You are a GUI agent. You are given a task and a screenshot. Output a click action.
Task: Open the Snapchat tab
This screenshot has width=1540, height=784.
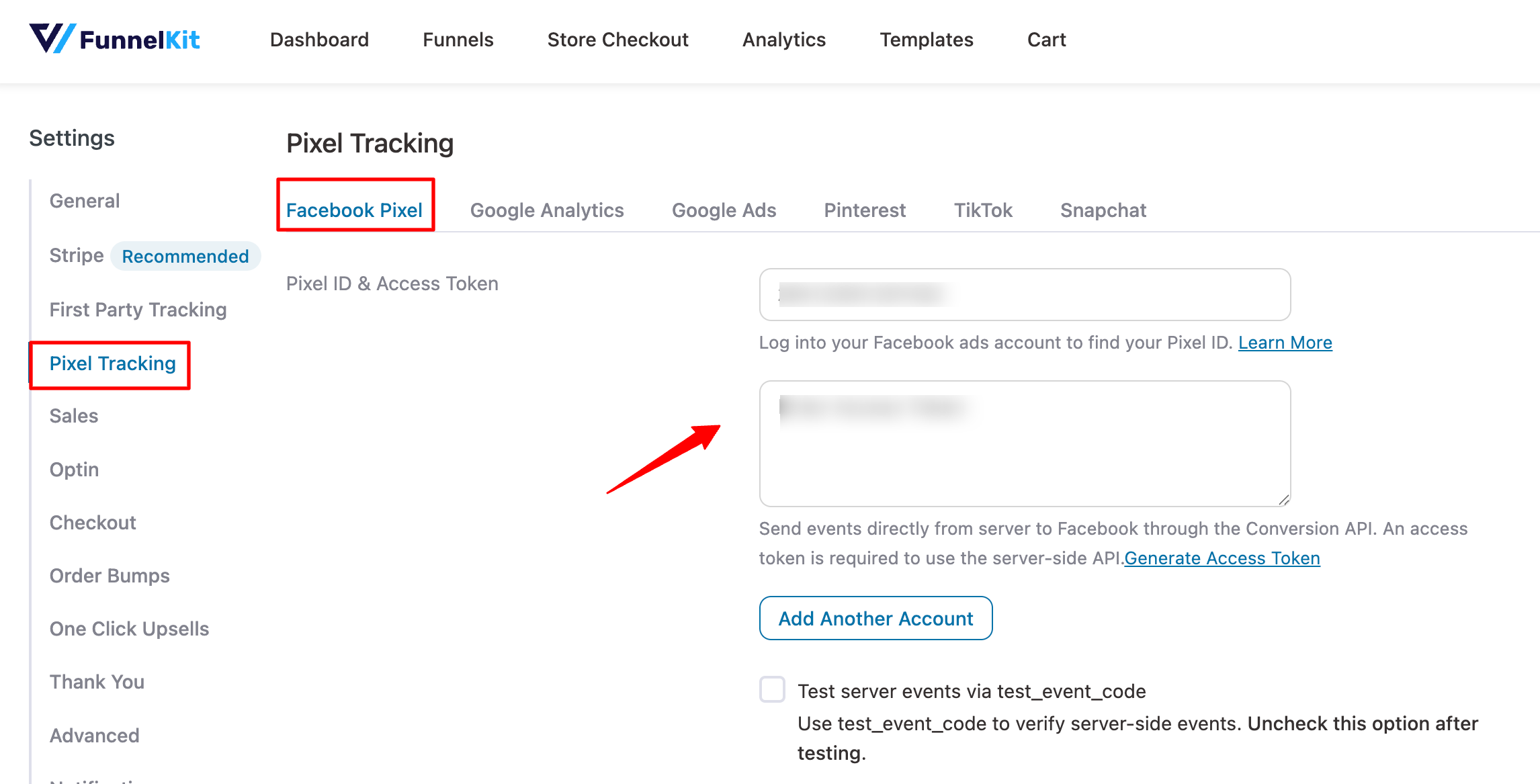[x=1103, y=210]
